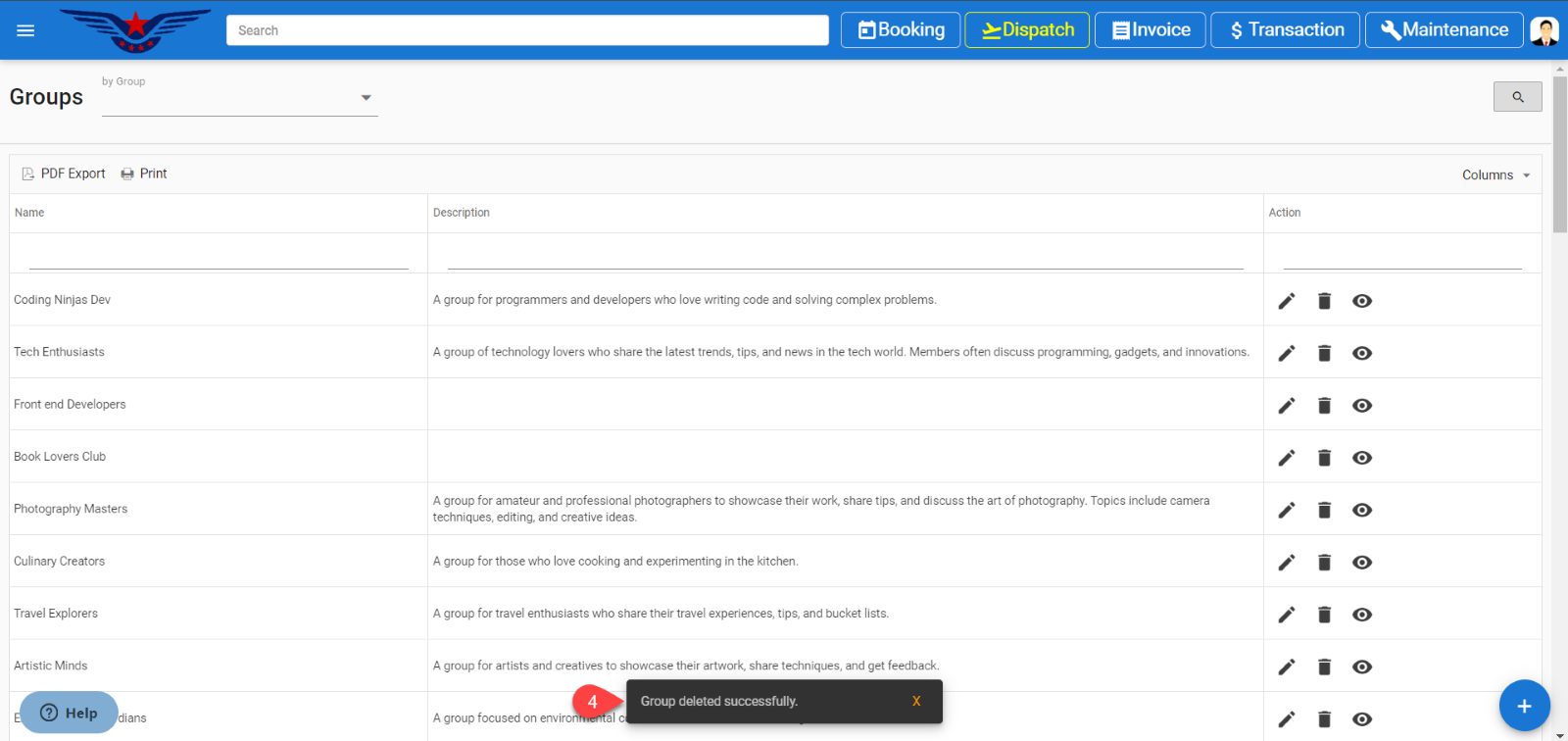Click the Name column filter field
This screenshot has height=741, width=1568.
[219, 257]
